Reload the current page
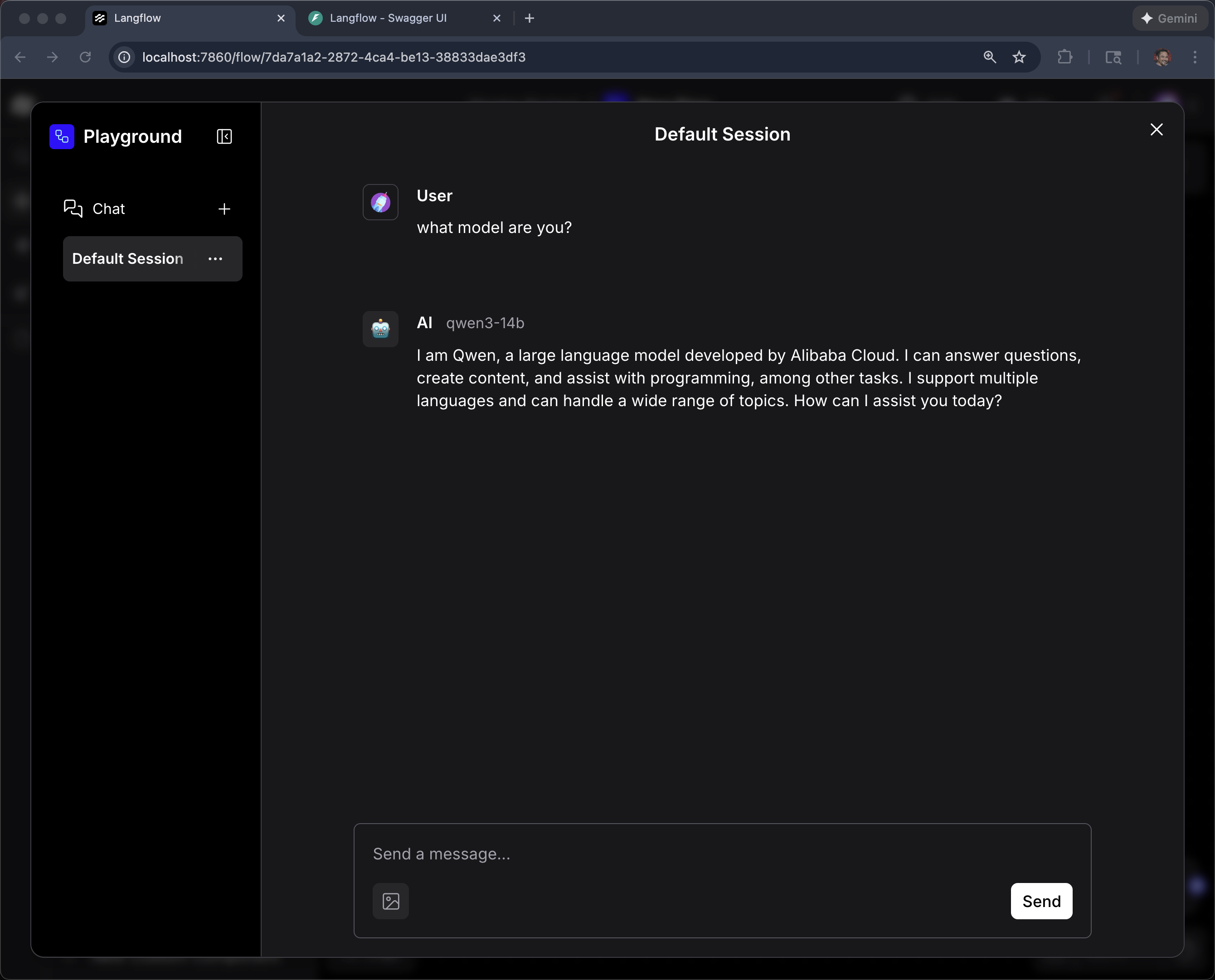Image resolution: width=1215 pixels, height=980 pixels. coord(85,57)
